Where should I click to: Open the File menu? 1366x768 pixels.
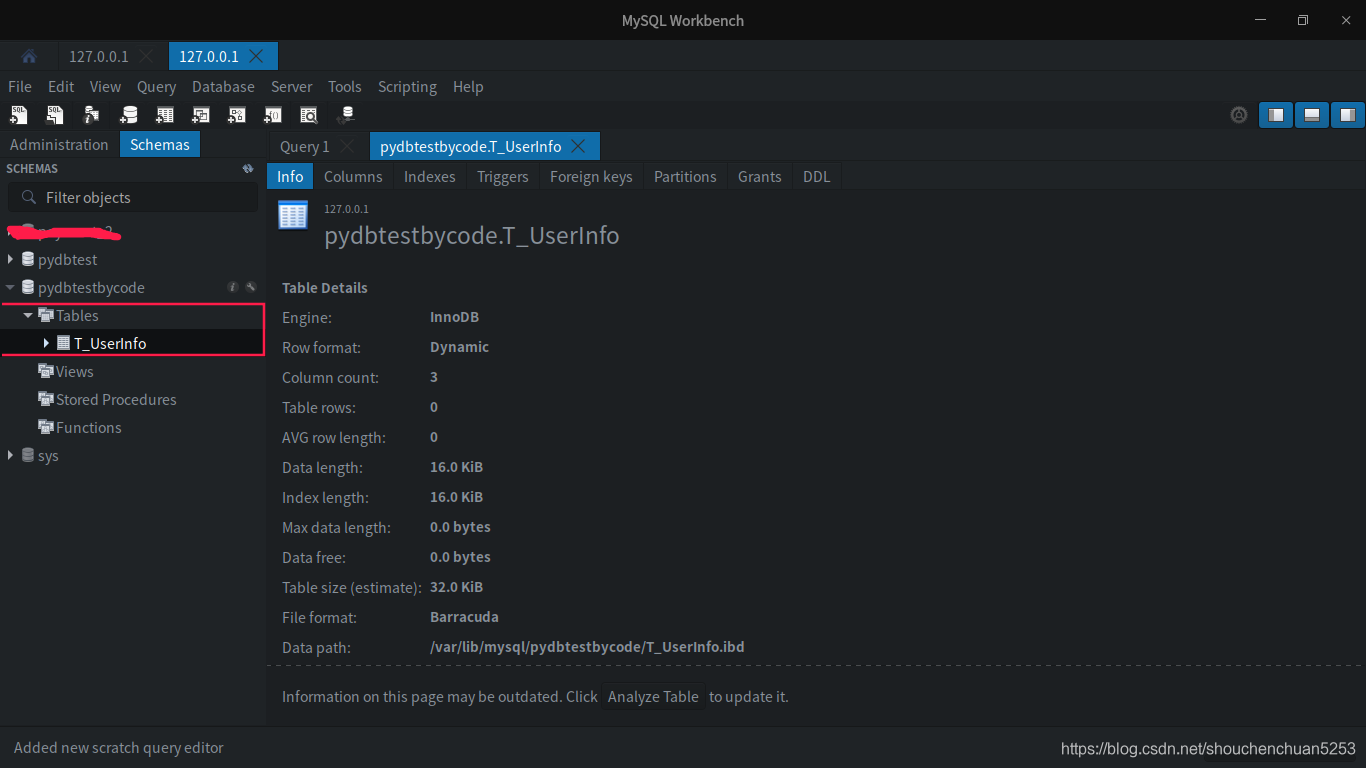[20, 87]
